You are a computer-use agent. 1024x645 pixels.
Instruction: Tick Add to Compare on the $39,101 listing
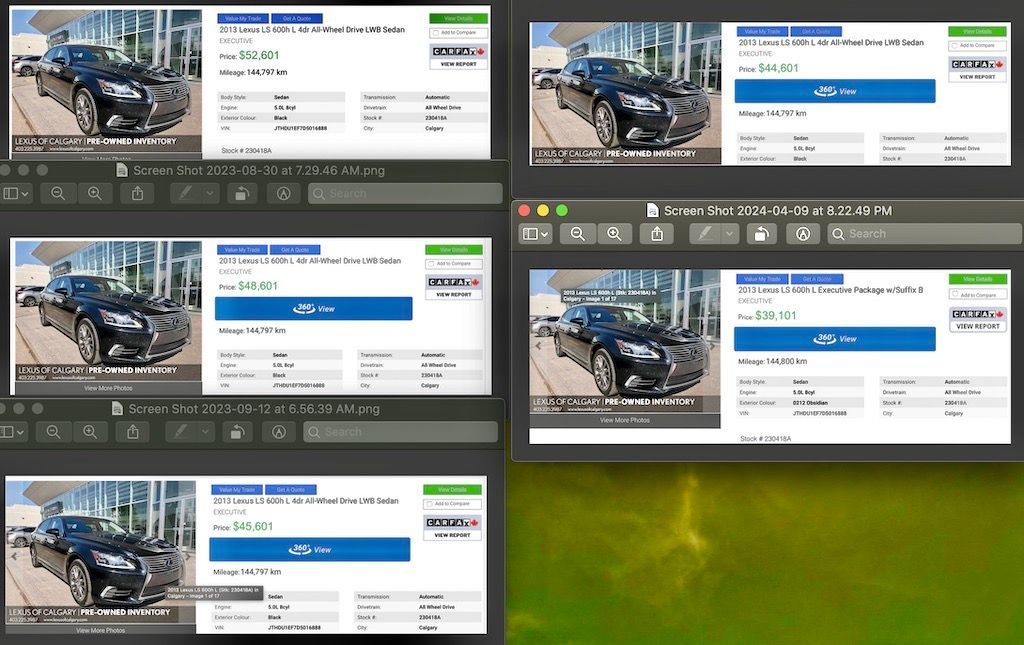pos(954,295)
